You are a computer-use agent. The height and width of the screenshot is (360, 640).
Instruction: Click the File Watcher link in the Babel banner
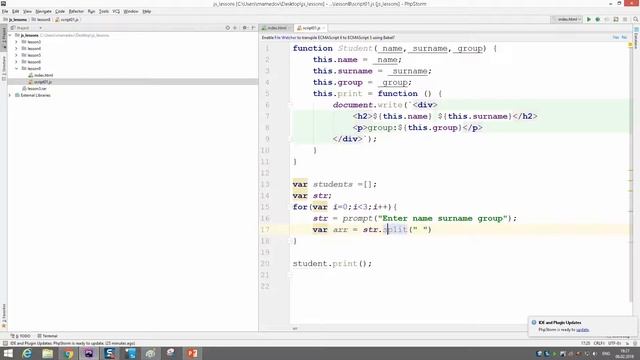285,38
